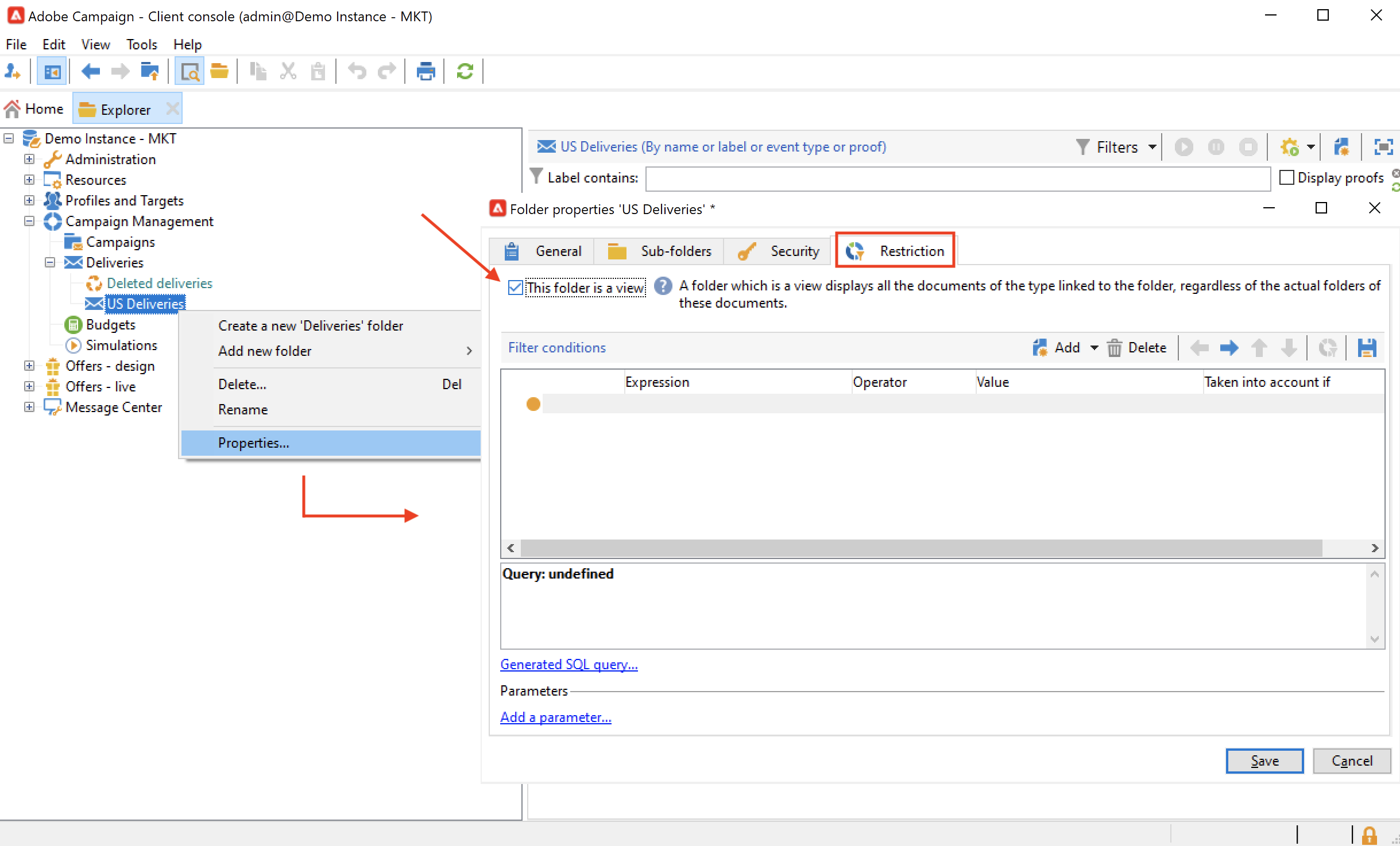The image size is (1400, 846).
Task: Click the help question mark icon
Action: pyautogui.click(x=663, y=286)
